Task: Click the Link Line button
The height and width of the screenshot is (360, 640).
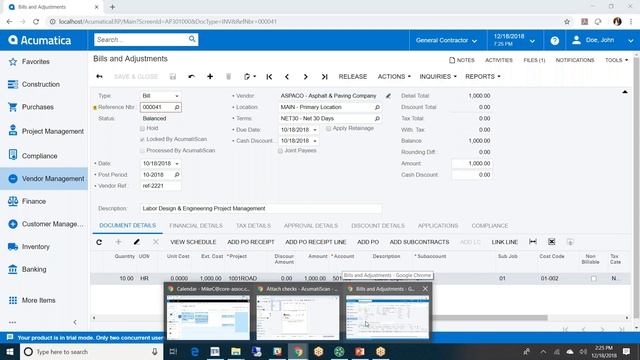Action: click(x=504, y=242)
